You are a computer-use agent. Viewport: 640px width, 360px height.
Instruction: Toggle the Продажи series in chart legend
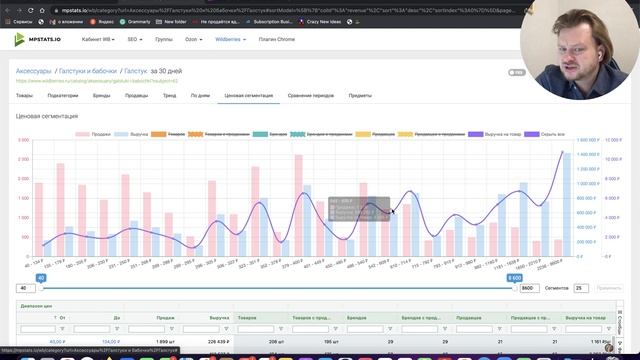tap(93, 134)
